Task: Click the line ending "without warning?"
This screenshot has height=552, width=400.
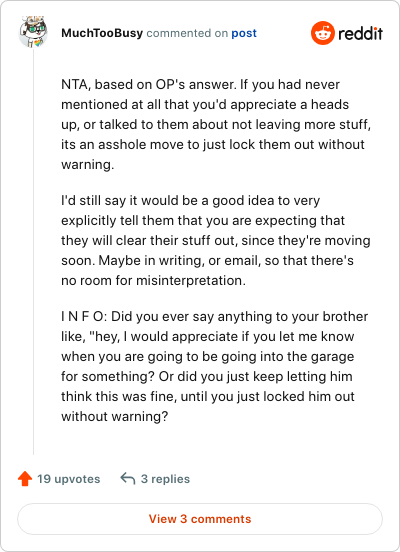Action: 115,416
